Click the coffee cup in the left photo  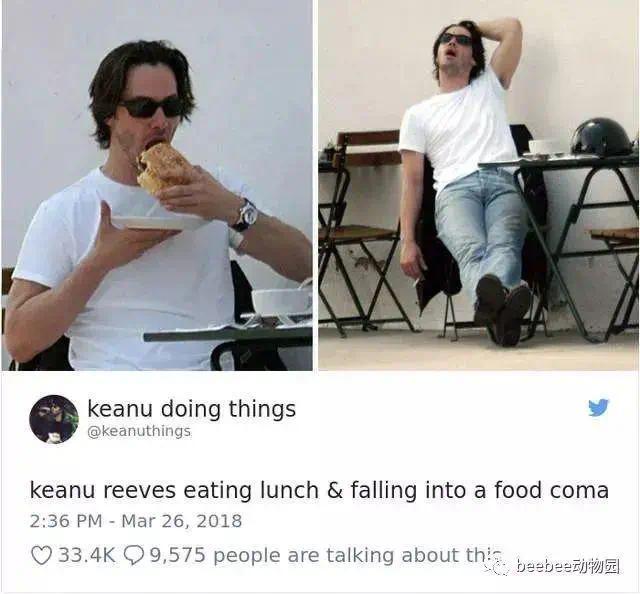pyautogui.click(x=282, y=301)
